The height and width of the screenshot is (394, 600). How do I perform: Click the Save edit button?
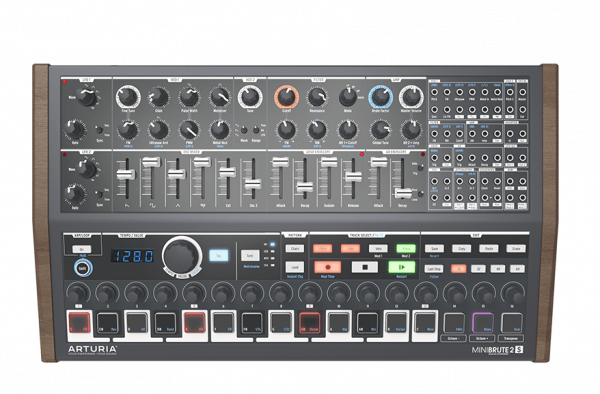[x=434, y=249]
